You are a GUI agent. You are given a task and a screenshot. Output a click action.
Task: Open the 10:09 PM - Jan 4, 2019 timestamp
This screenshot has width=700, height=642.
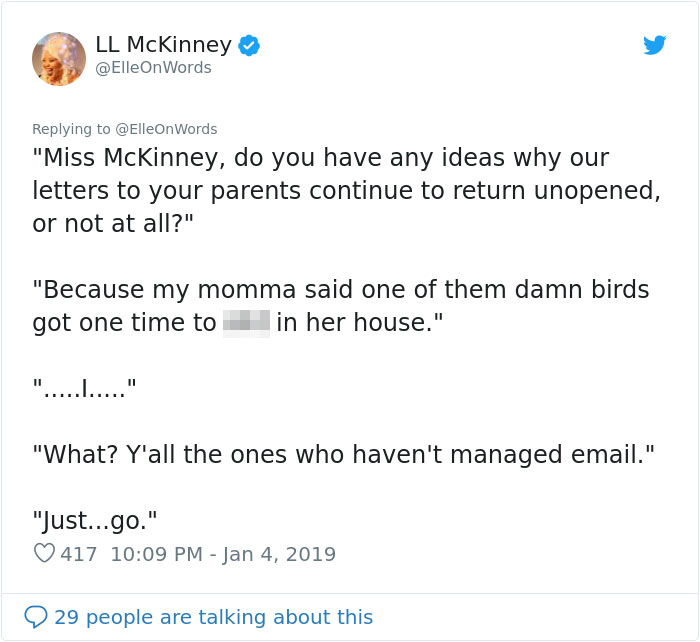(221, 553)
